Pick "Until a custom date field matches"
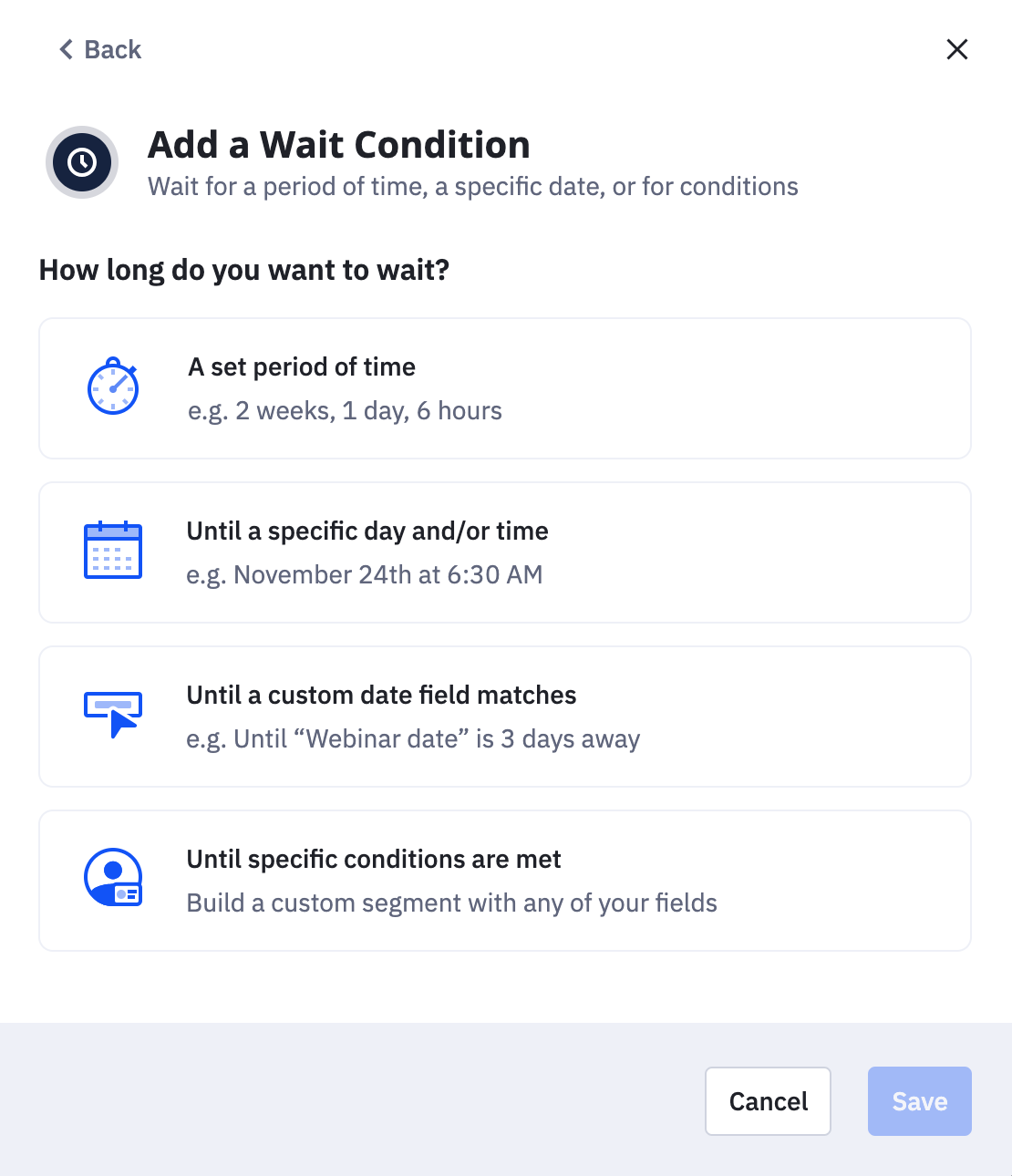 [x=381, y=695]
